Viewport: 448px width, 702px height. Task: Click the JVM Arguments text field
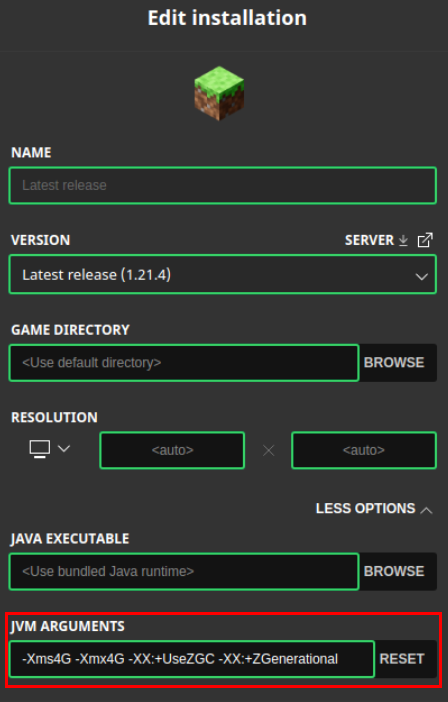(192, 659)
